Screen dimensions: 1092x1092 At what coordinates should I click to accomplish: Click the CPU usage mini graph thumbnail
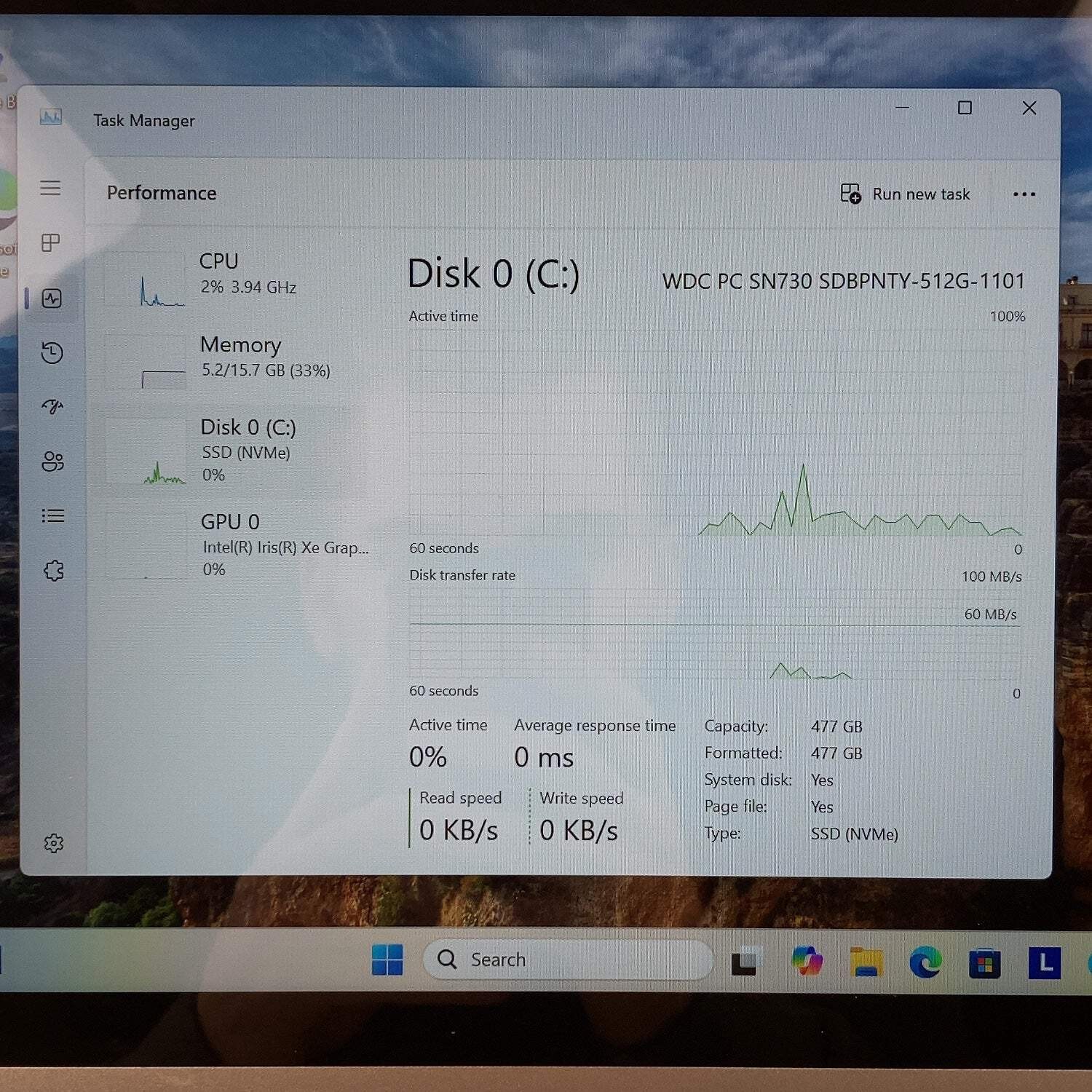[x=146, y=280]
